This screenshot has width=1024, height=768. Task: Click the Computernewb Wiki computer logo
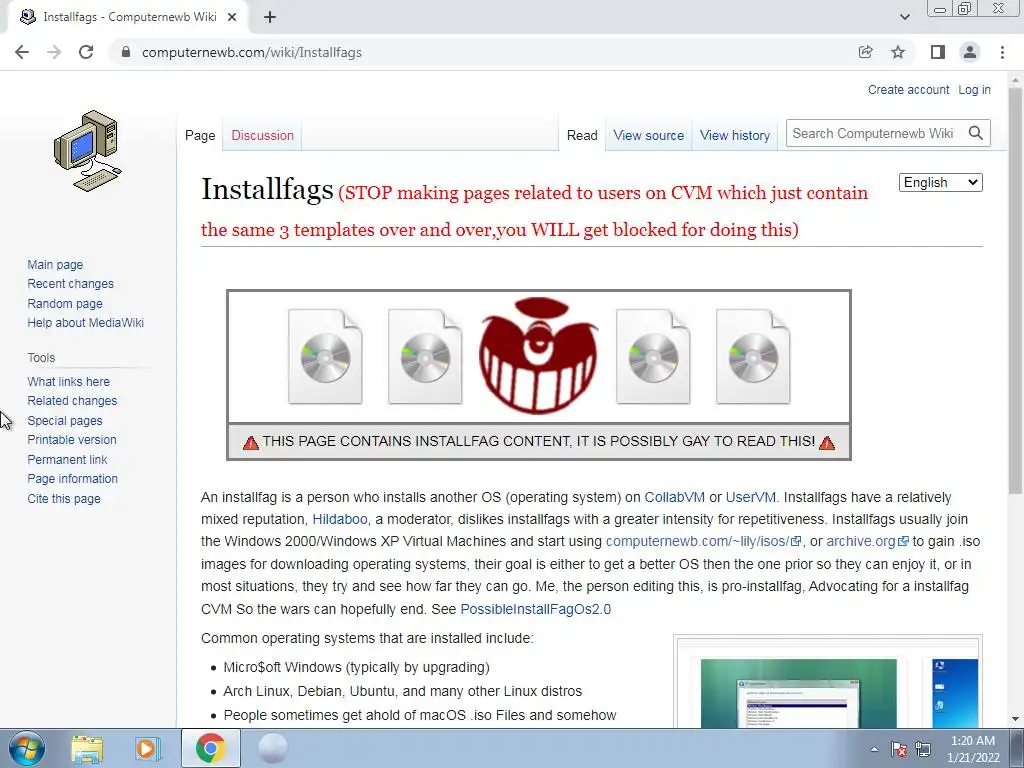88,151
